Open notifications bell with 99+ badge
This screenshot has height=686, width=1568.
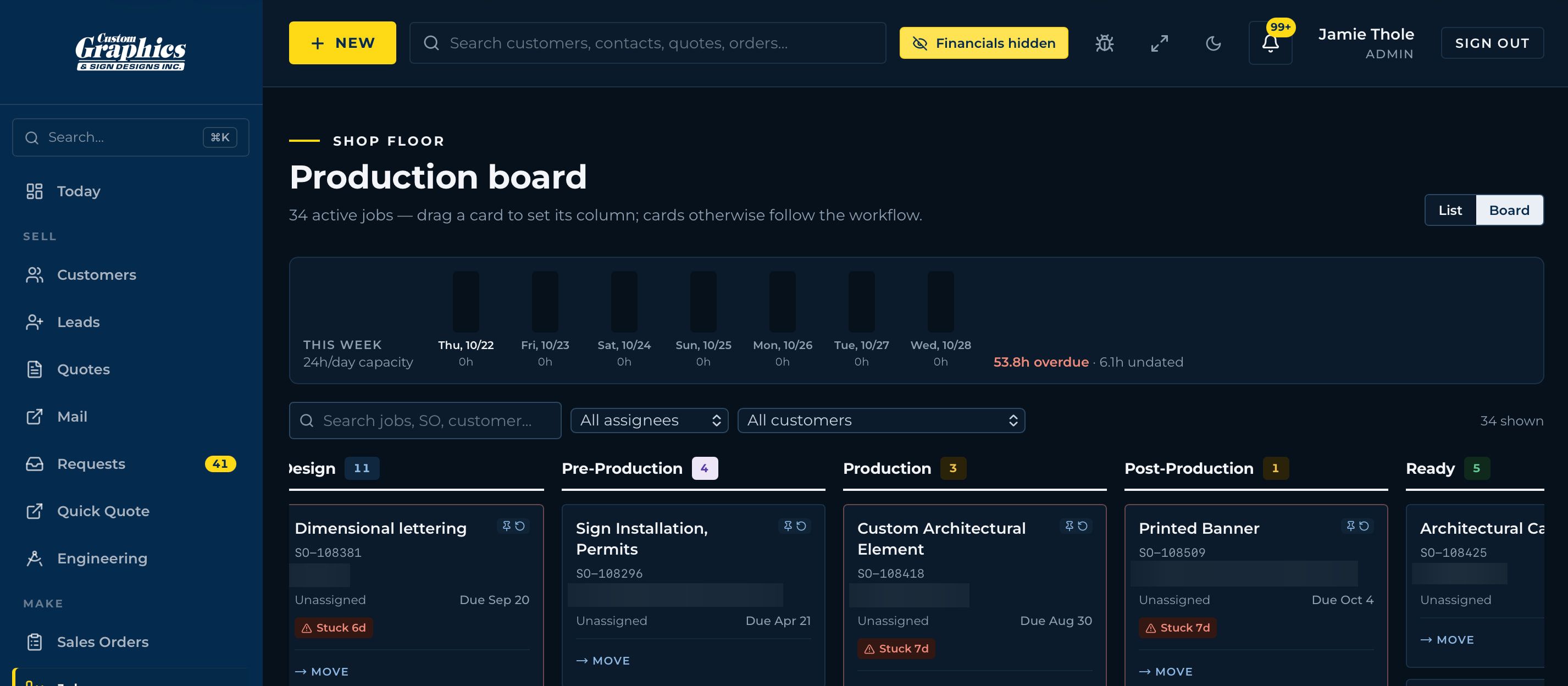[x=1270, y=43]
